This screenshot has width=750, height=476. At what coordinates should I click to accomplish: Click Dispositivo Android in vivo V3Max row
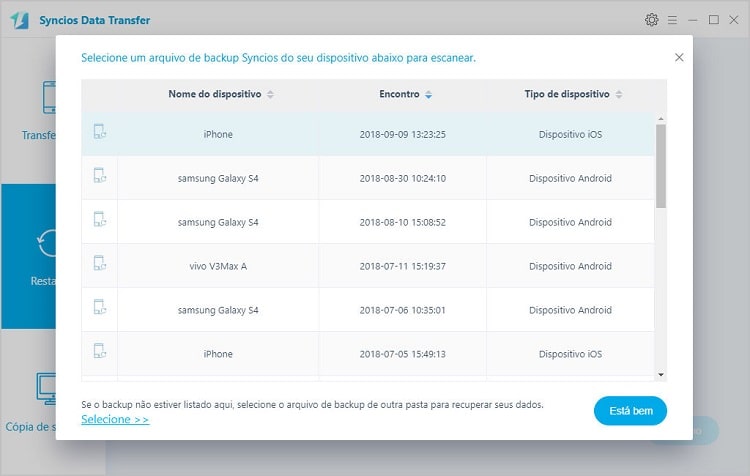(570, 266)
